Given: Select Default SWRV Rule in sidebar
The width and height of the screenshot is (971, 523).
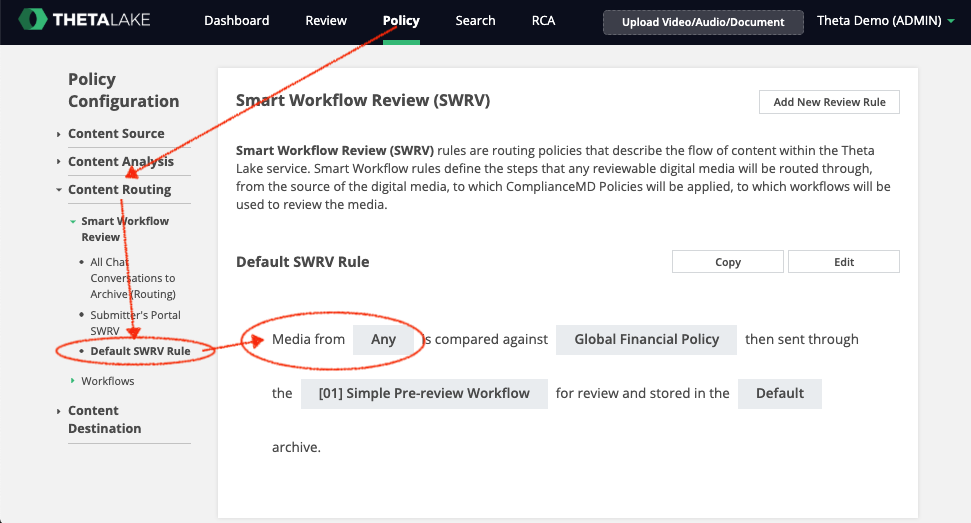Looking at the screenshot, I should coord(141,351).
